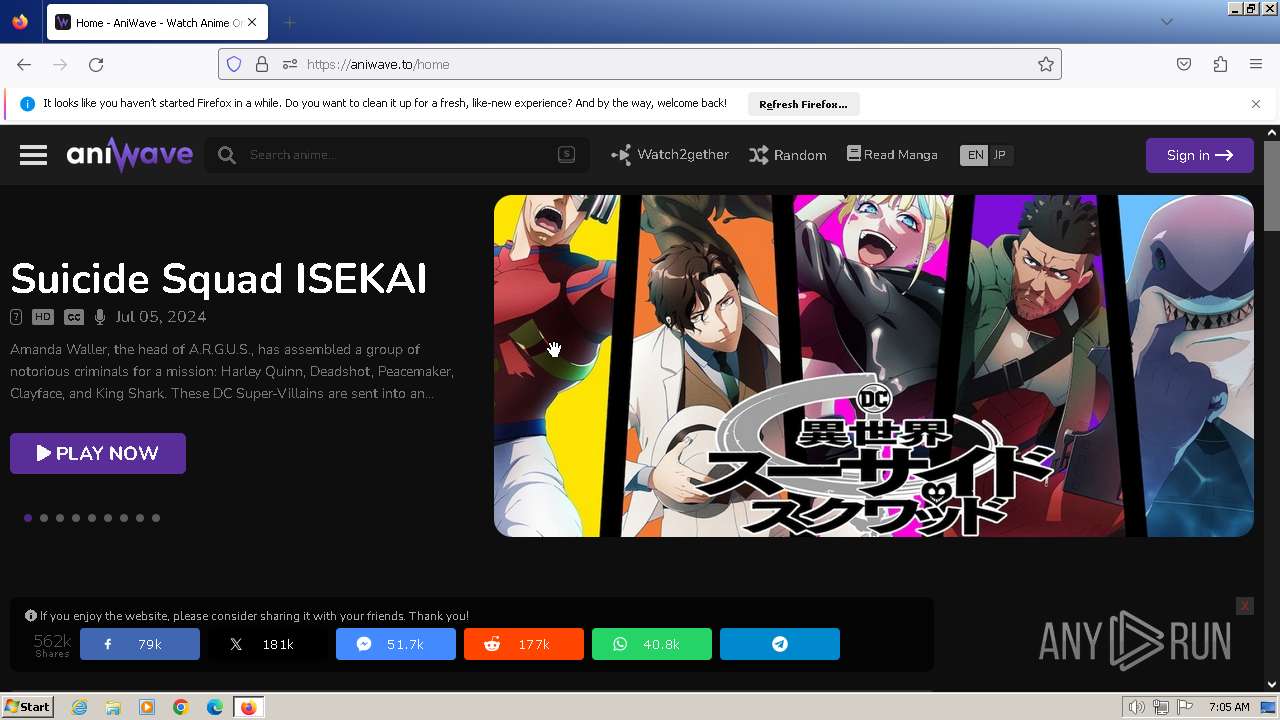Viewport: 1280px width, 720px height.
Task: Click the 7:05 AM clock
Action: [1229, 707]
